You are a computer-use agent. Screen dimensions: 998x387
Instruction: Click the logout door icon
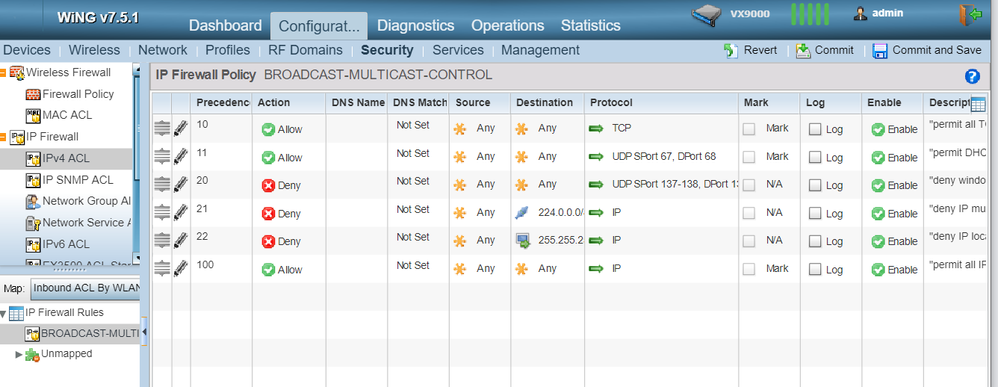click(971, 15)
